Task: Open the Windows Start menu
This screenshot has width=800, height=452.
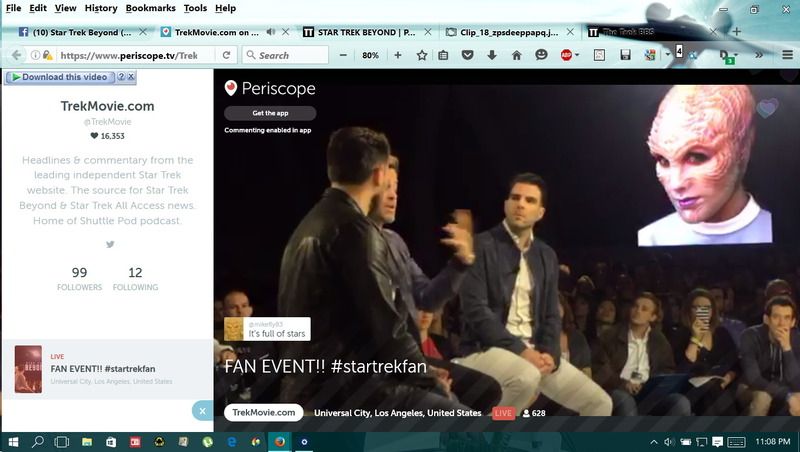Action: 13,442
